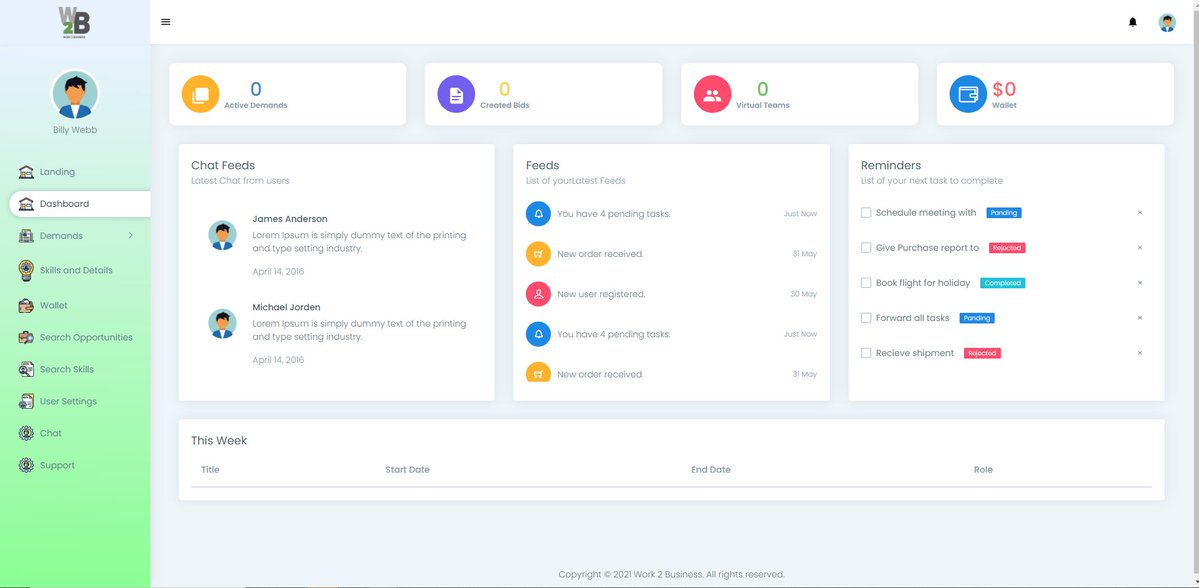The width and height of the screenshot is (1199, 588).
Task: Select Dashboard in the sidebar
Action: tap(64, 204)
